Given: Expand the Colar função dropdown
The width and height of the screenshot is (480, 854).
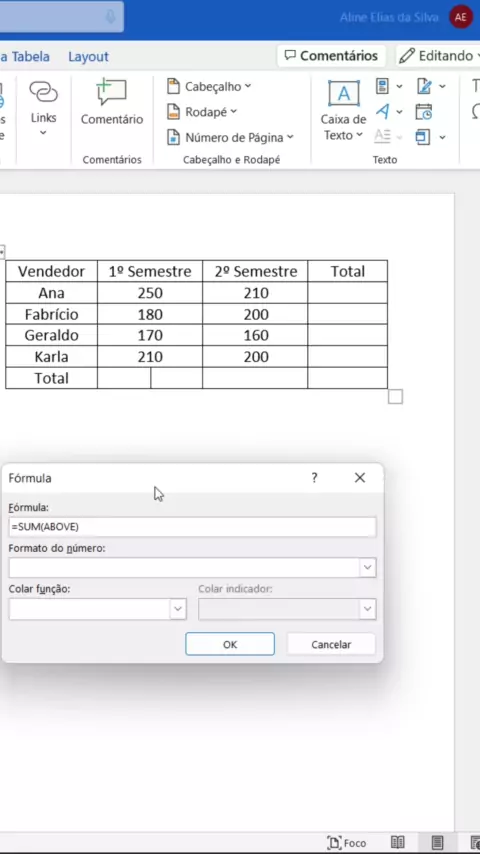Looking at the screenshot, I should 178,609.
